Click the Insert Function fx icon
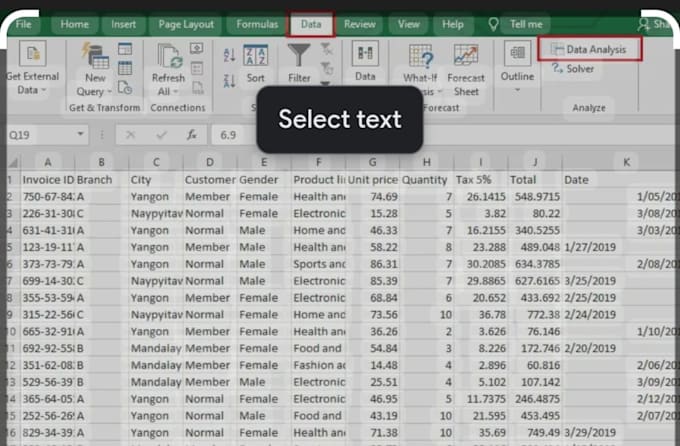680x446 pixels. (190, 134)
